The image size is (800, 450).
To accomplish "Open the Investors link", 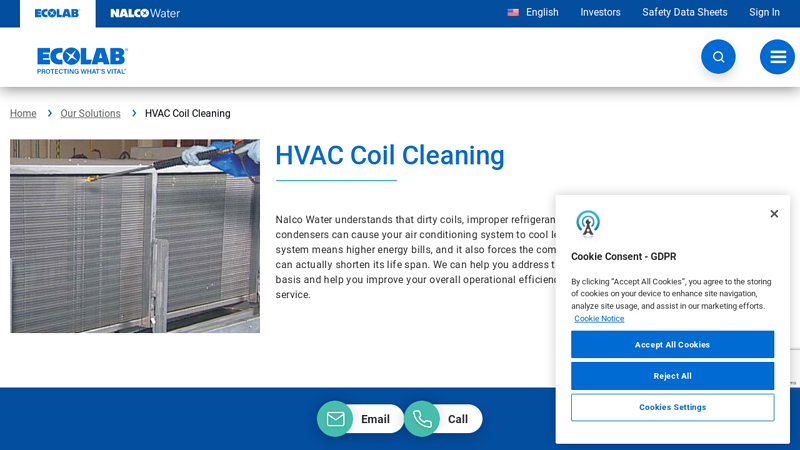I will click(600, 12).
